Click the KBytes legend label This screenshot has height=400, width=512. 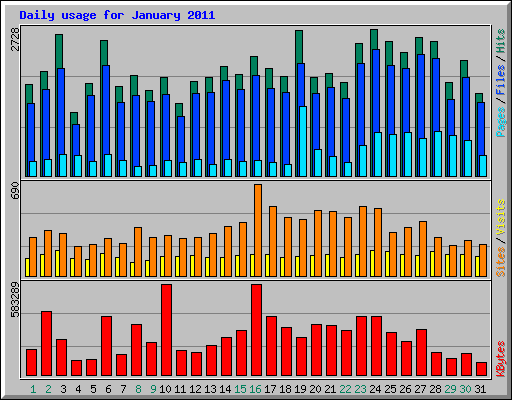pyautogui.click(x=501, y=359)
